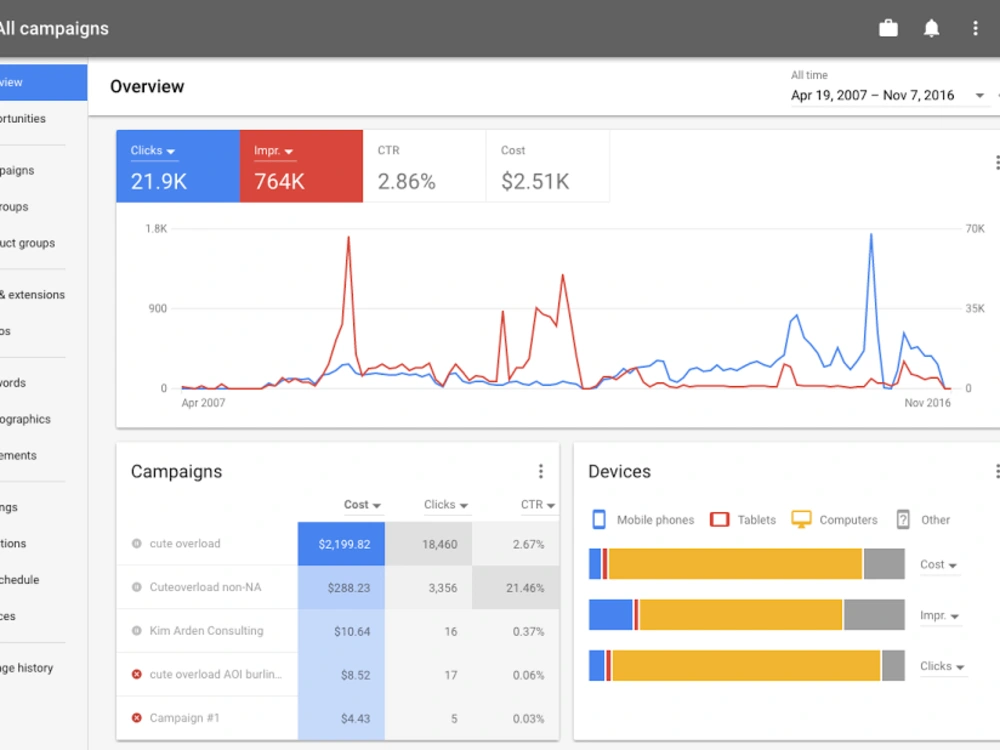Click the 21.46% CTR cell
The image size is (1000, 750).
pos(515,587)
